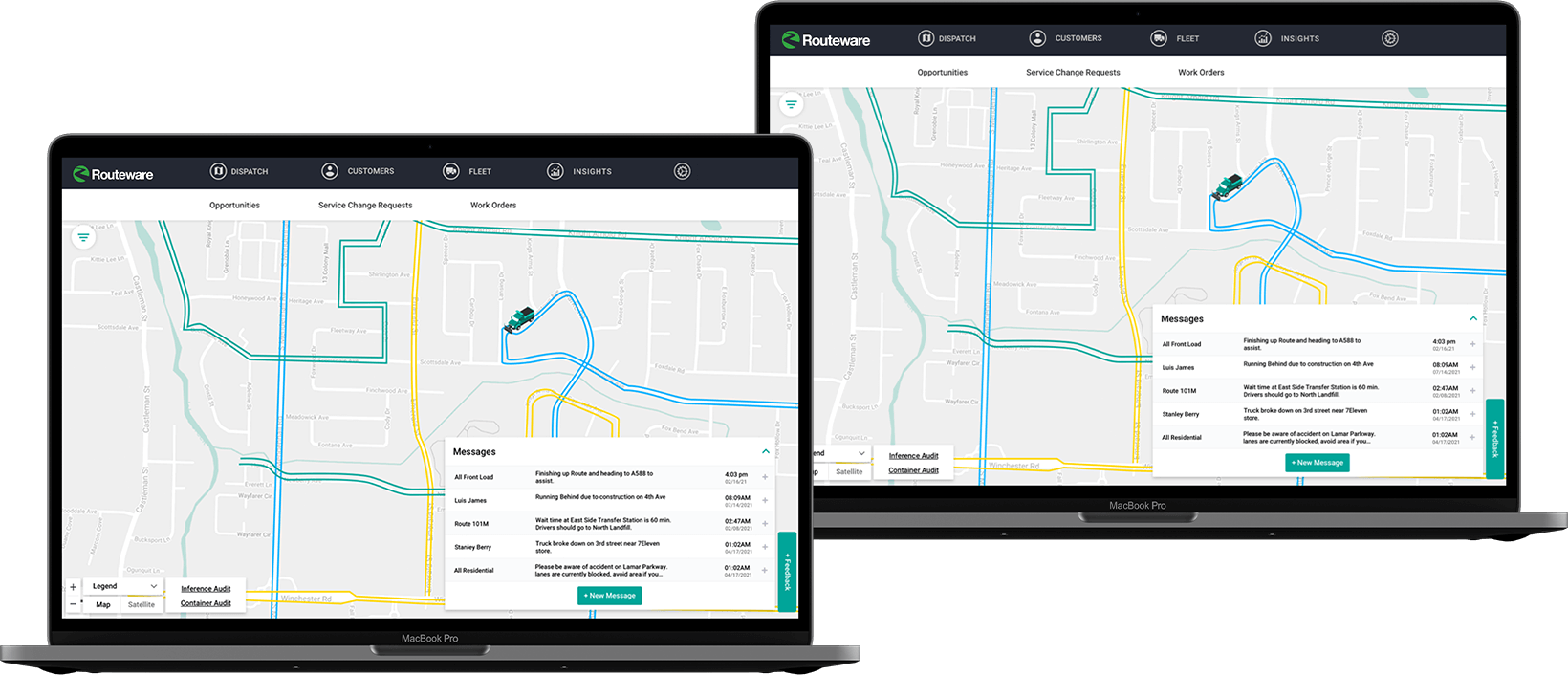
Task: Open Inference Audit link on right laptop
Action: coord(913,456)
